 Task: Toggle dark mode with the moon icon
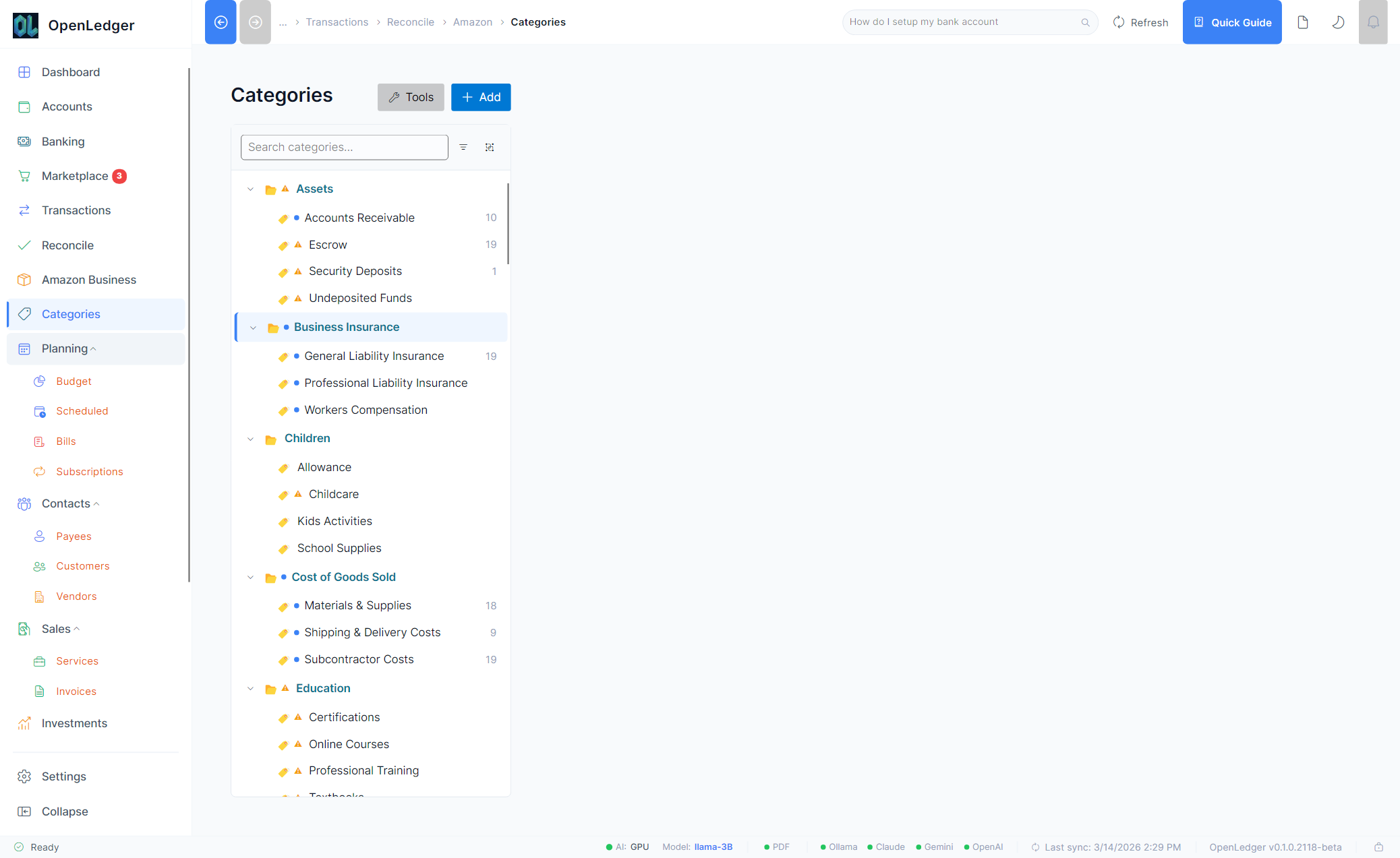pyautogui.click(x=1338, y=22)
